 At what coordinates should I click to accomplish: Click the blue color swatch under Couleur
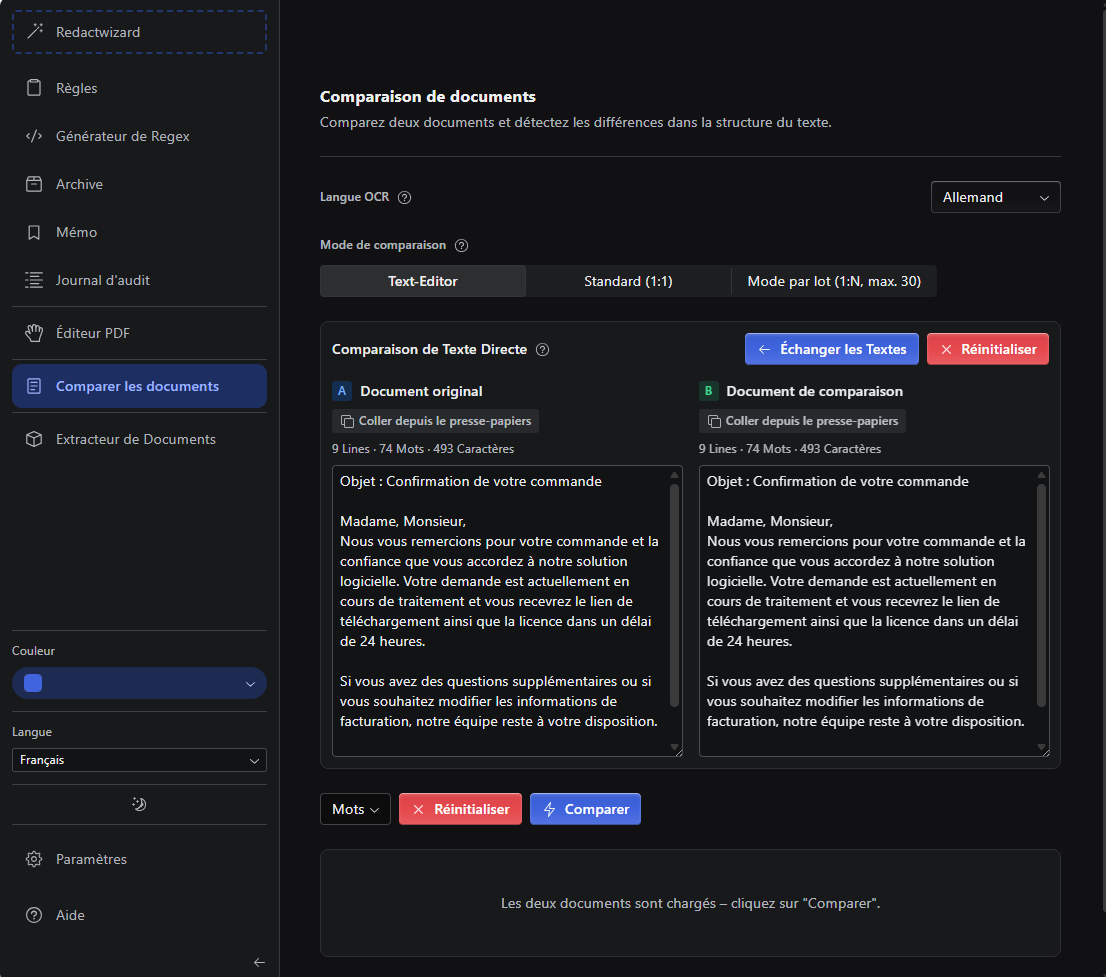(33, 683)
